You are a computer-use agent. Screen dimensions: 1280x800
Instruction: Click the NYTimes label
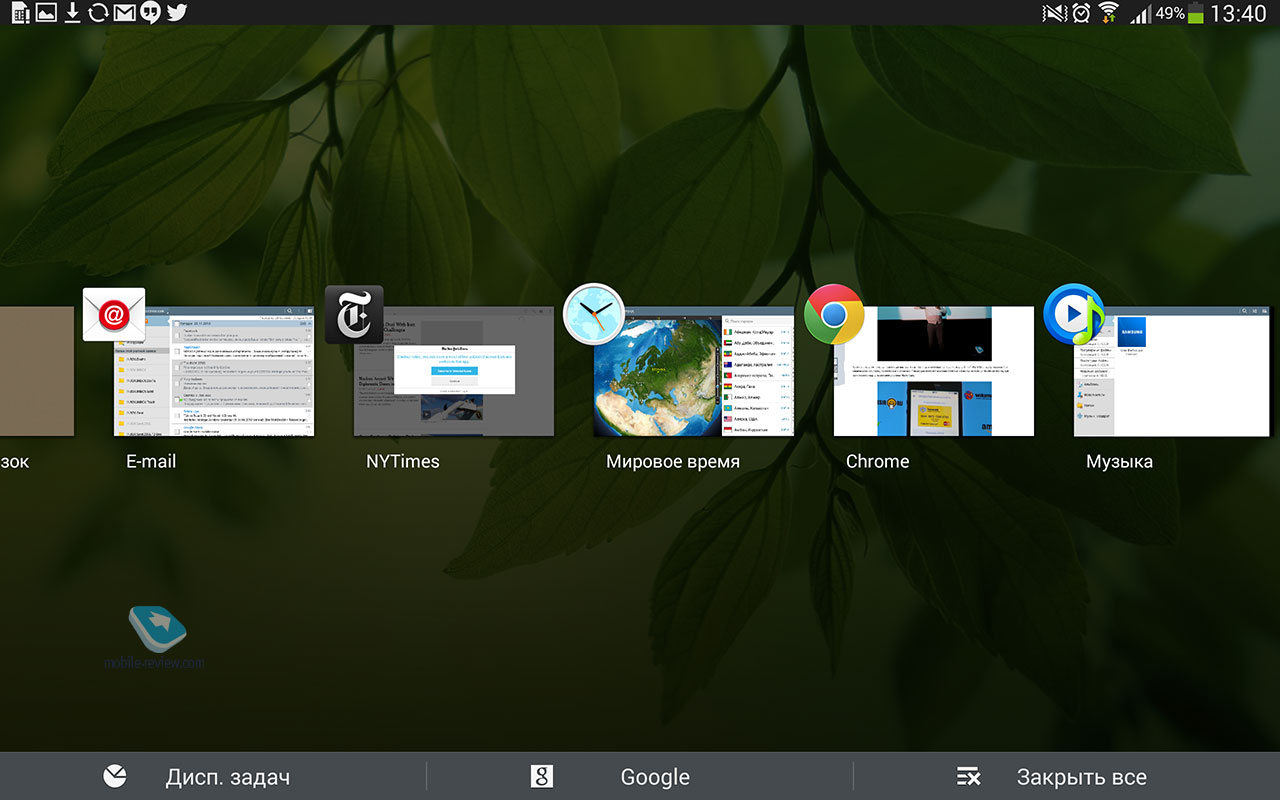(402, 461)
